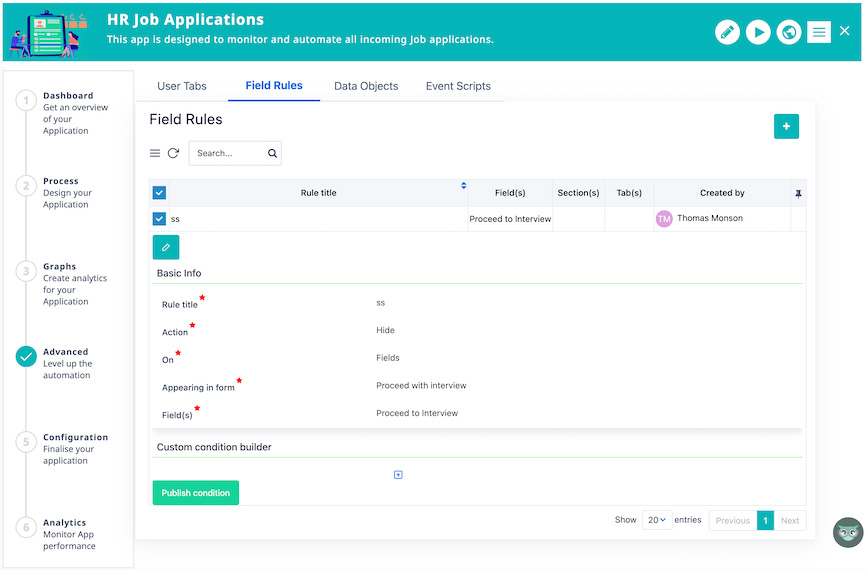The height and width of the screenshot is (570, 866).
Task: Click step circle number 3
Action: [26, 271]
